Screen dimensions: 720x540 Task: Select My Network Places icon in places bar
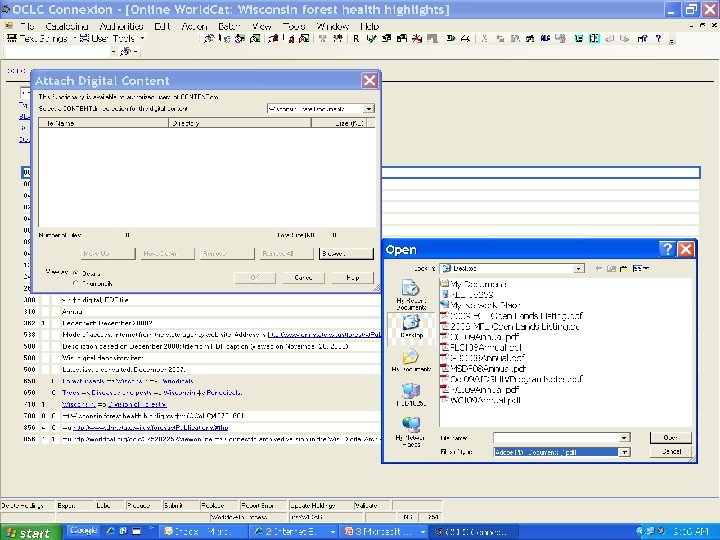[x=411, y=432]
